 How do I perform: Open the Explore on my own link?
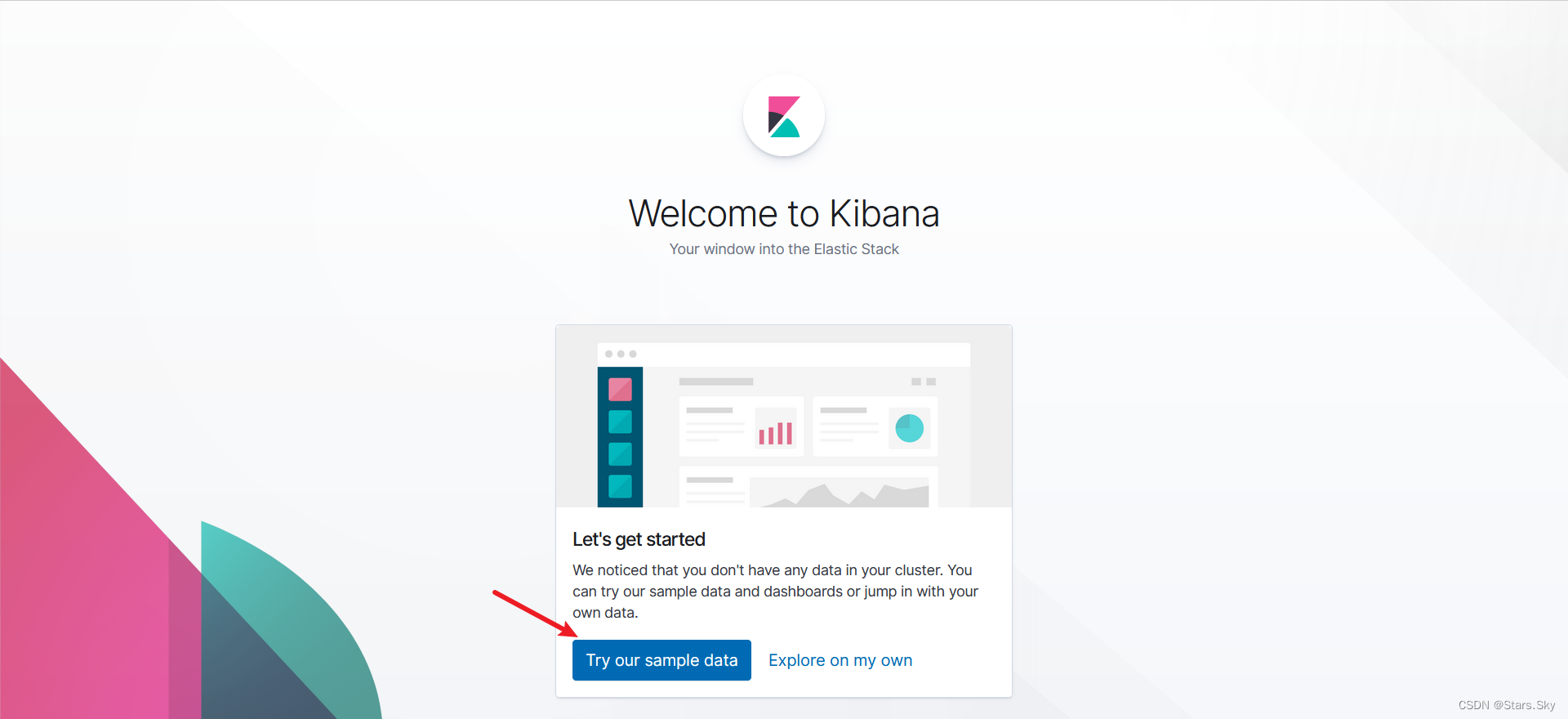pyautogui.click(x=840, y=660)
